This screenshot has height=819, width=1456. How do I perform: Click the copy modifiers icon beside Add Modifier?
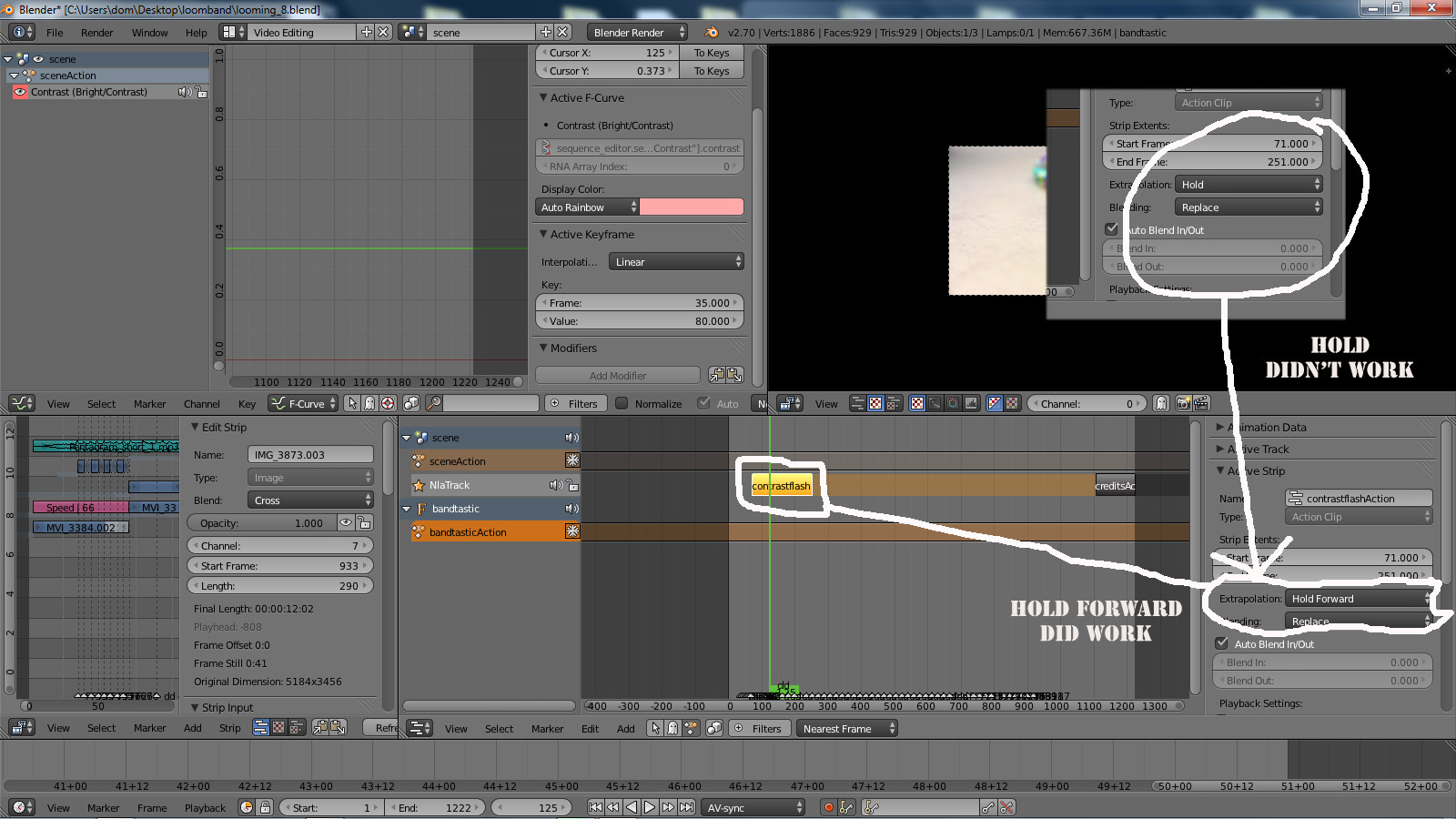[x=717, y=375]
